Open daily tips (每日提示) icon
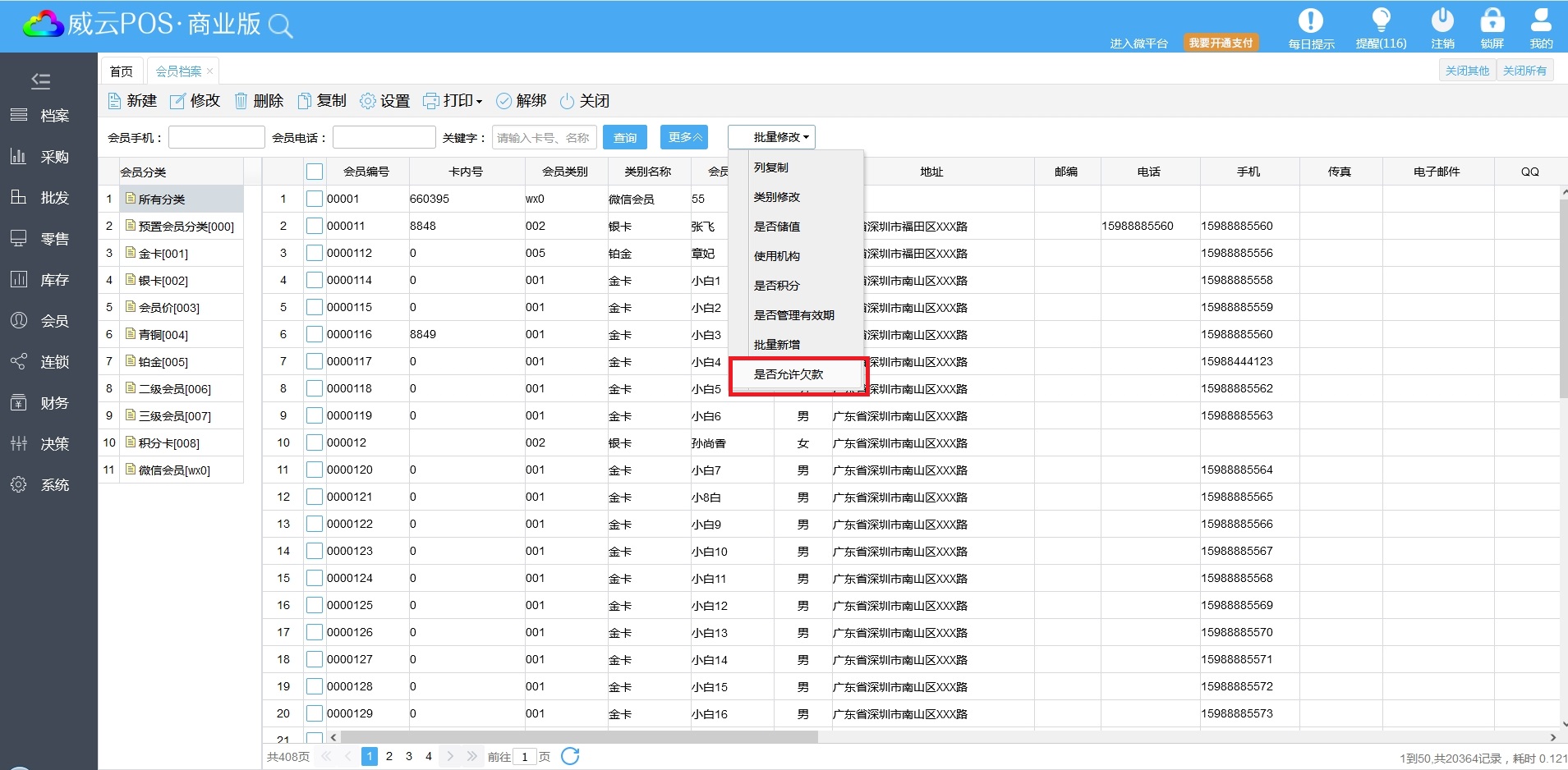Viewport: 1568px width, 770px height. 1310,21
